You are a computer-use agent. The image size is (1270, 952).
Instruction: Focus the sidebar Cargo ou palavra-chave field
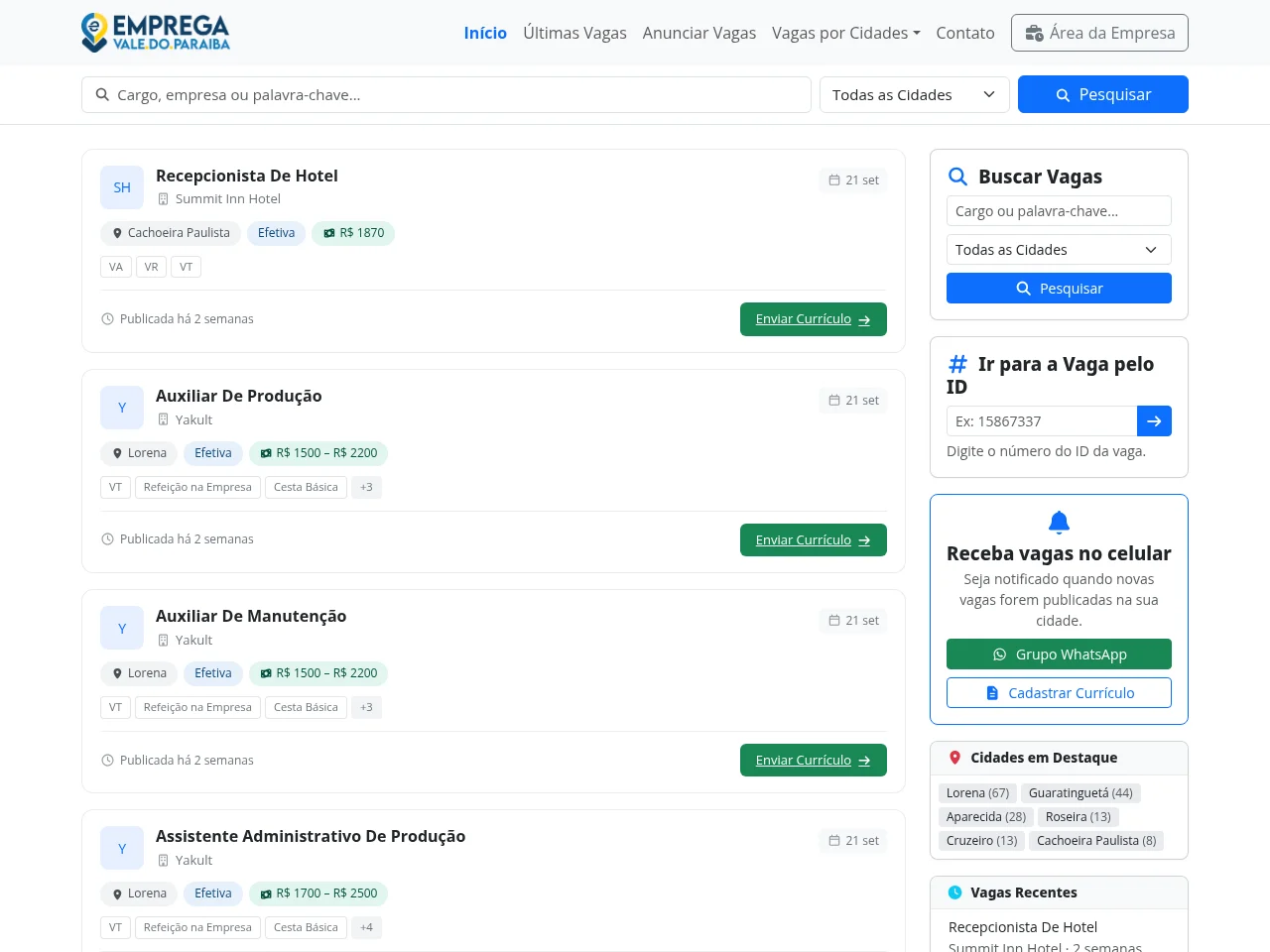(x=1059, y=211)
